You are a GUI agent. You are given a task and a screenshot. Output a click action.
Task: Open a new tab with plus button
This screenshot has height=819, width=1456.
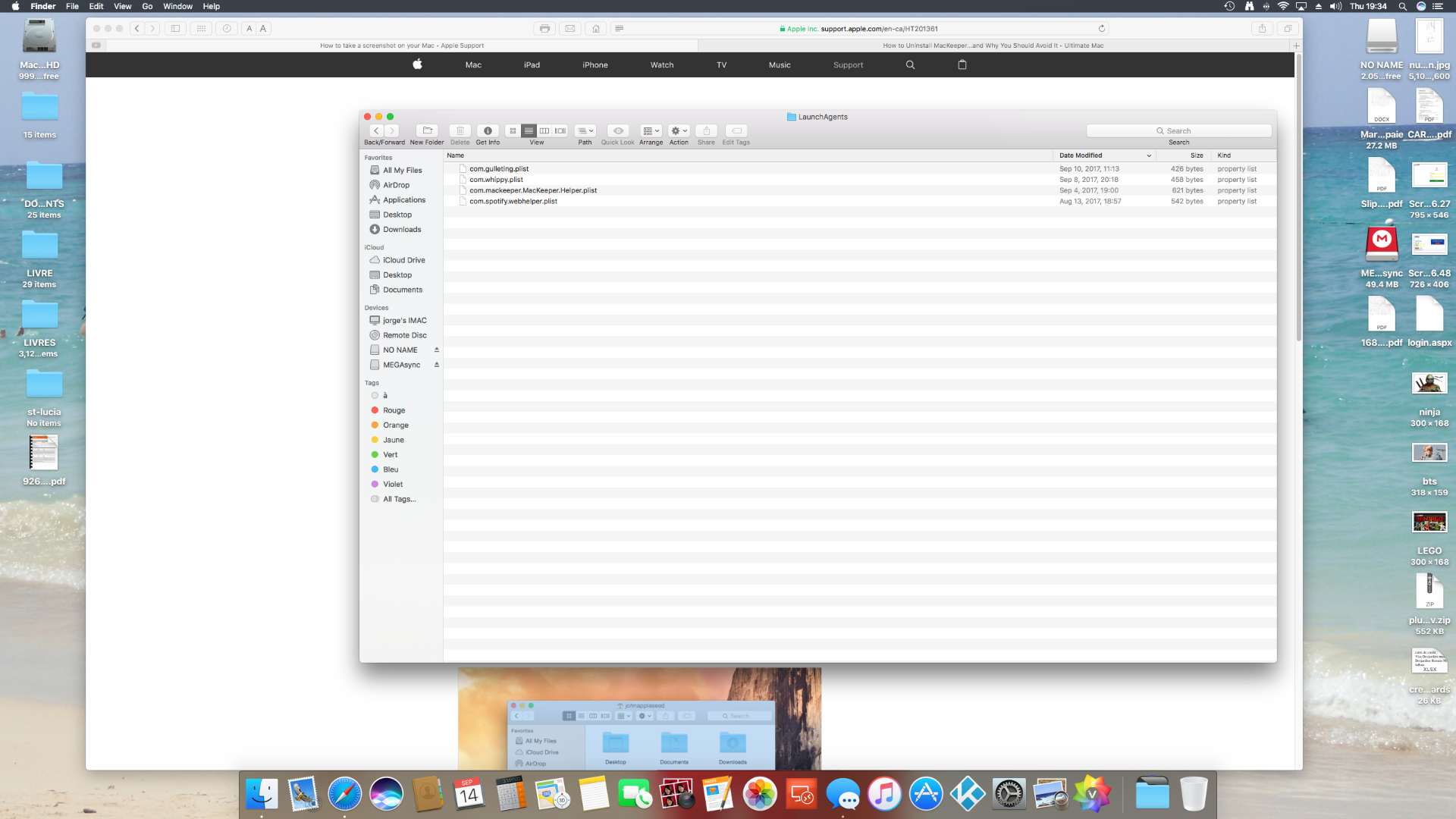tap(1296, 45)
